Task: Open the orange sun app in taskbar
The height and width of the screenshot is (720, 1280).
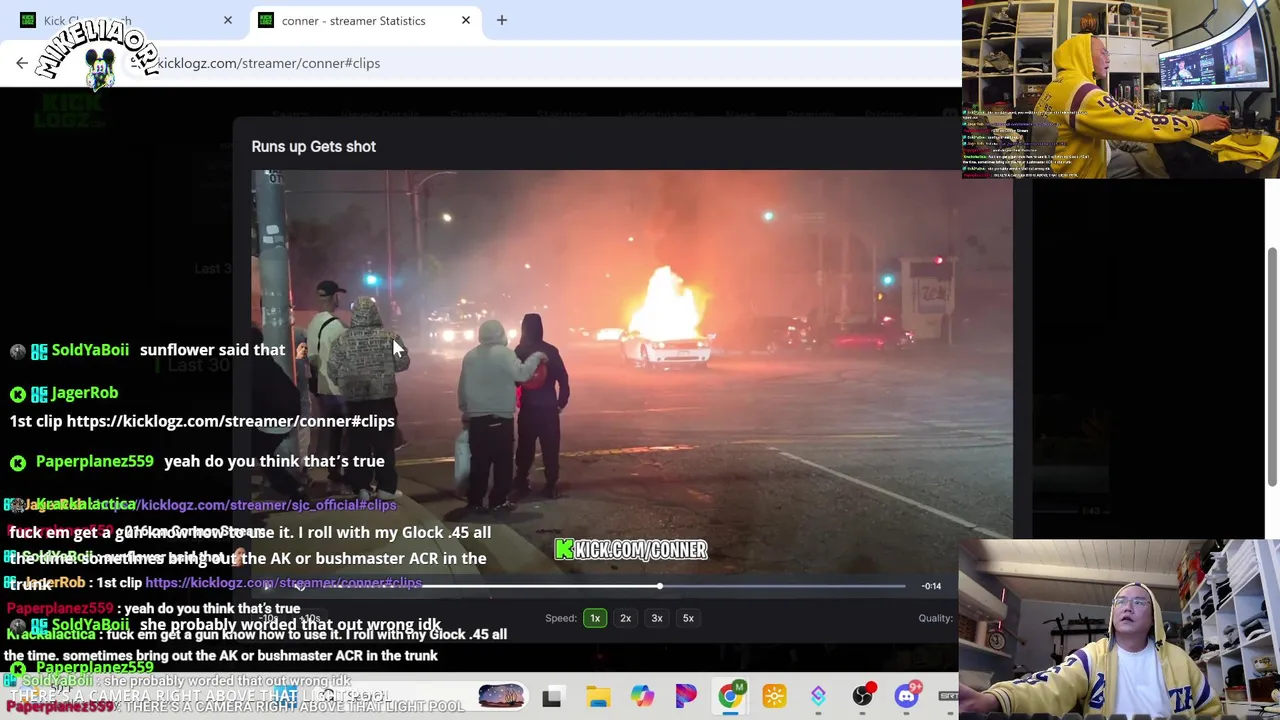Action: (x=774, y=697)
